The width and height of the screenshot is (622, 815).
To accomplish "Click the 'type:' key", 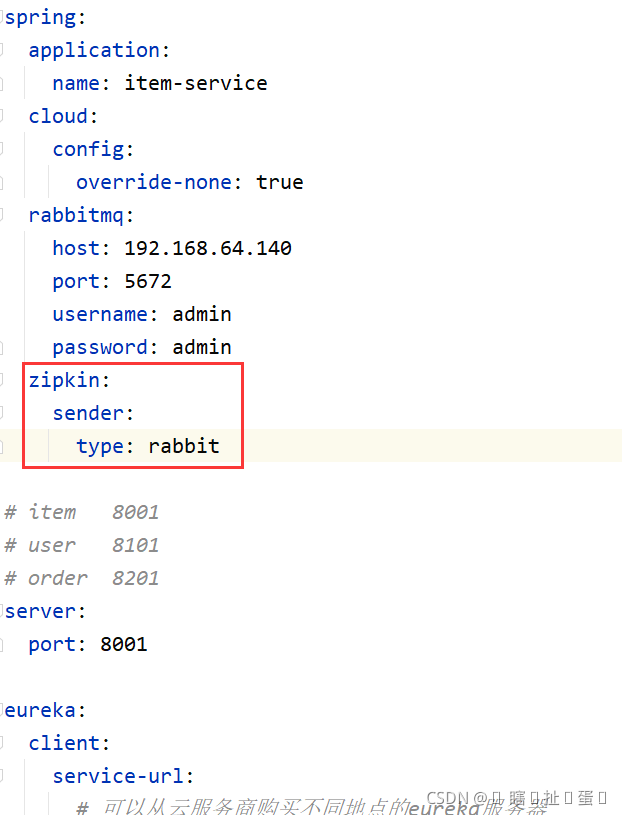I will click(x=105, y=446).
